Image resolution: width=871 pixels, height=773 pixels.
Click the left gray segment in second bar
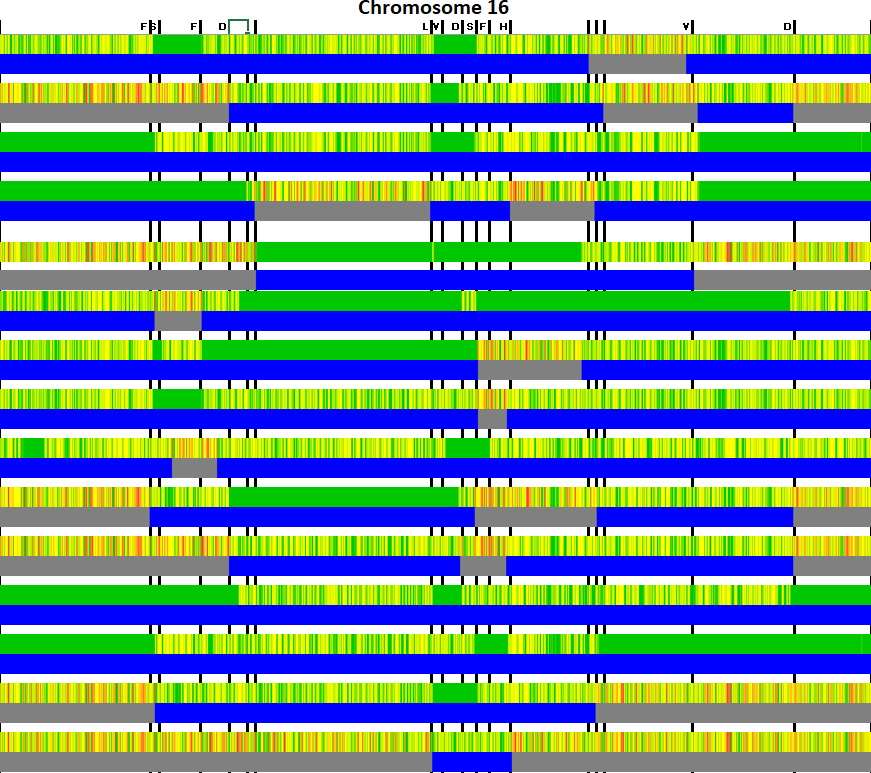(114, 113)
